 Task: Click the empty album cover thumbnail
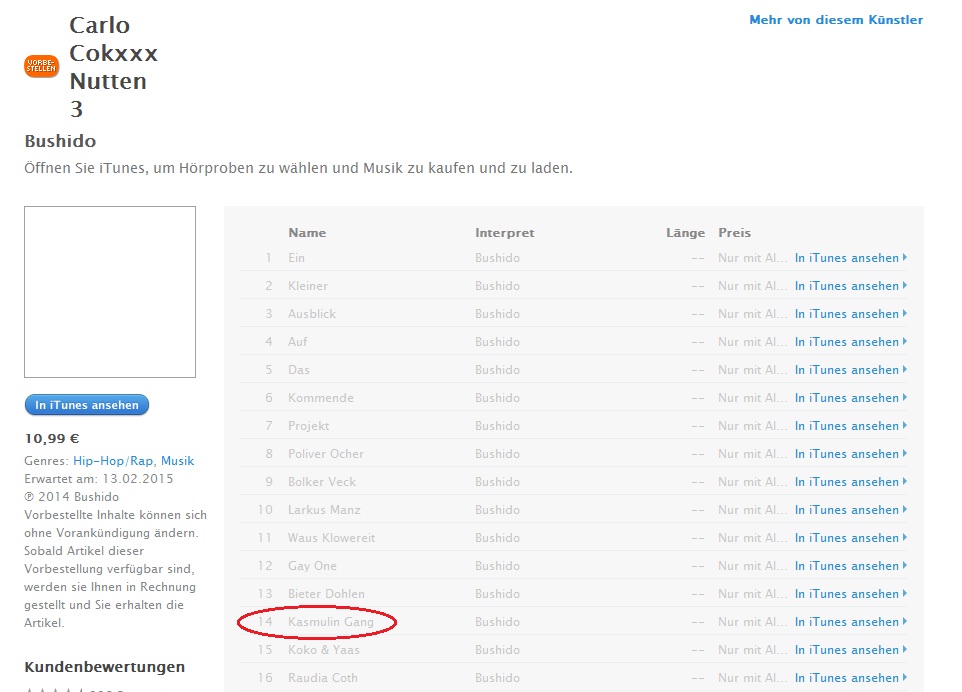pyautogui.click(x=110, y=292)
